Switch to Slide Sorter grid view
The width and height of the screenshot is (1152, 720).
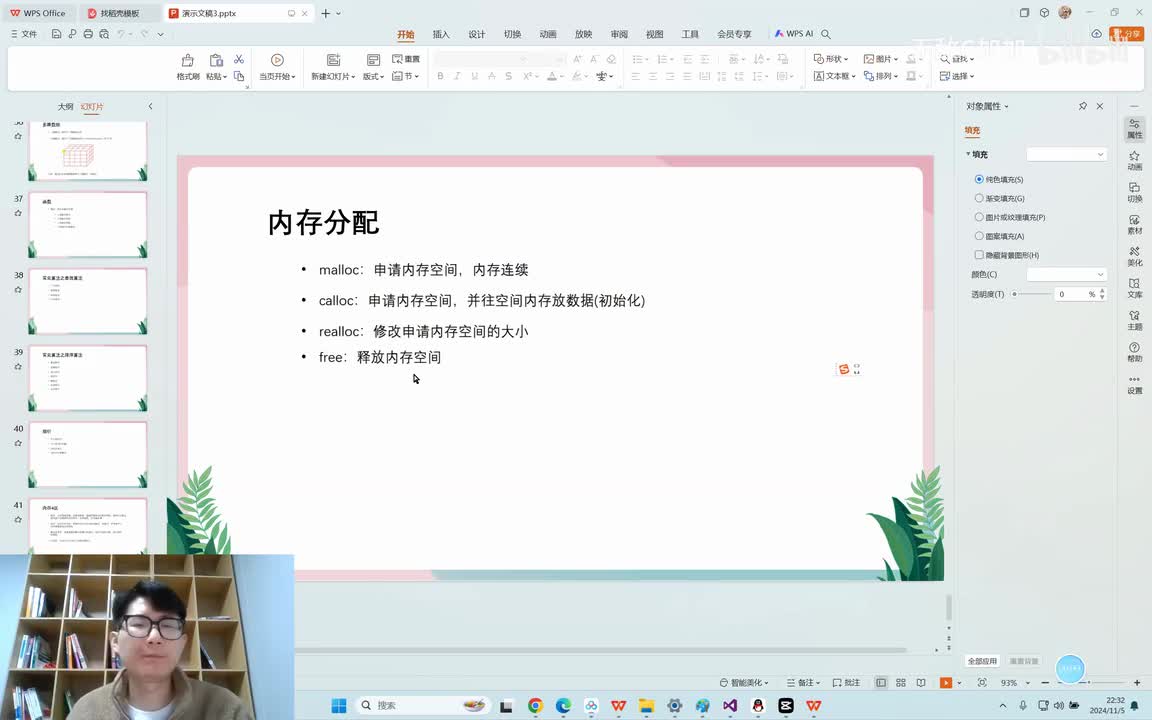coord(901,683)
